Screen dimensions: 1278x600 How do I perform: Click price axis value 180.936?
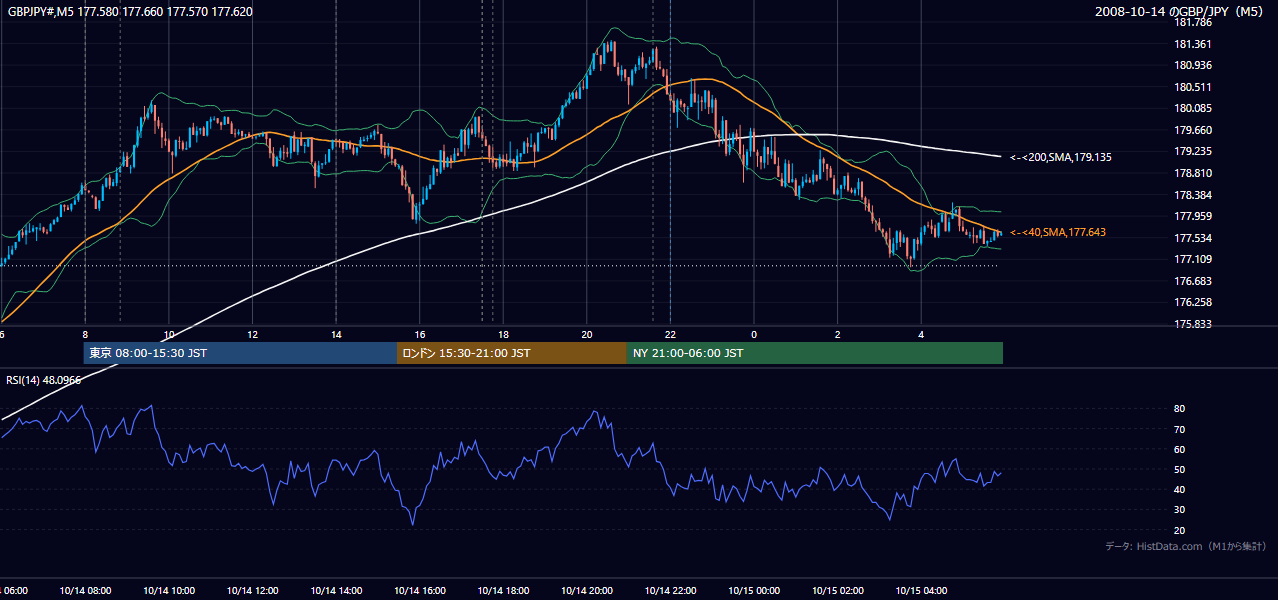tap(1194, 65)
